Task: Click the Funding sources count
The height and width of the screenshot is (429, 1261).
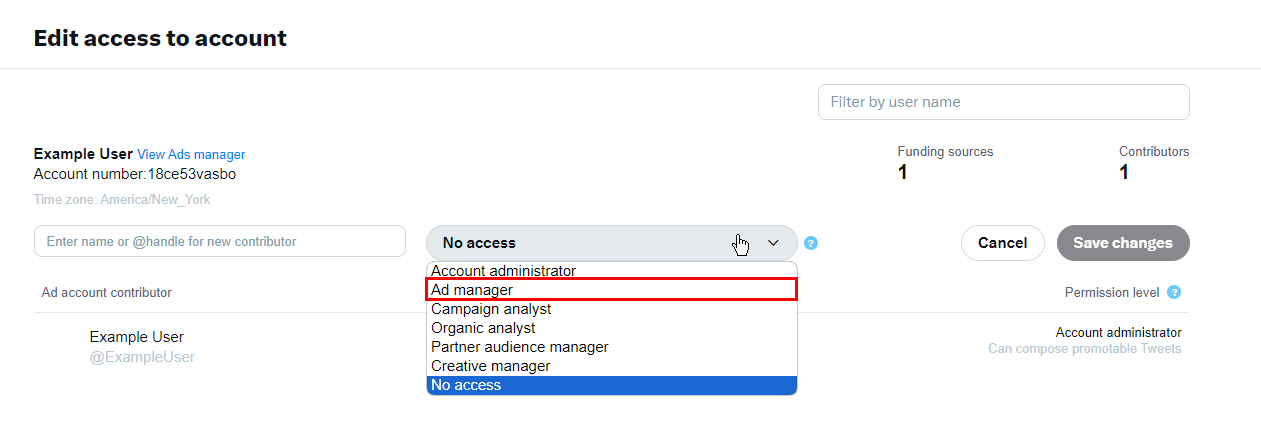Action: tap(903, 172)
